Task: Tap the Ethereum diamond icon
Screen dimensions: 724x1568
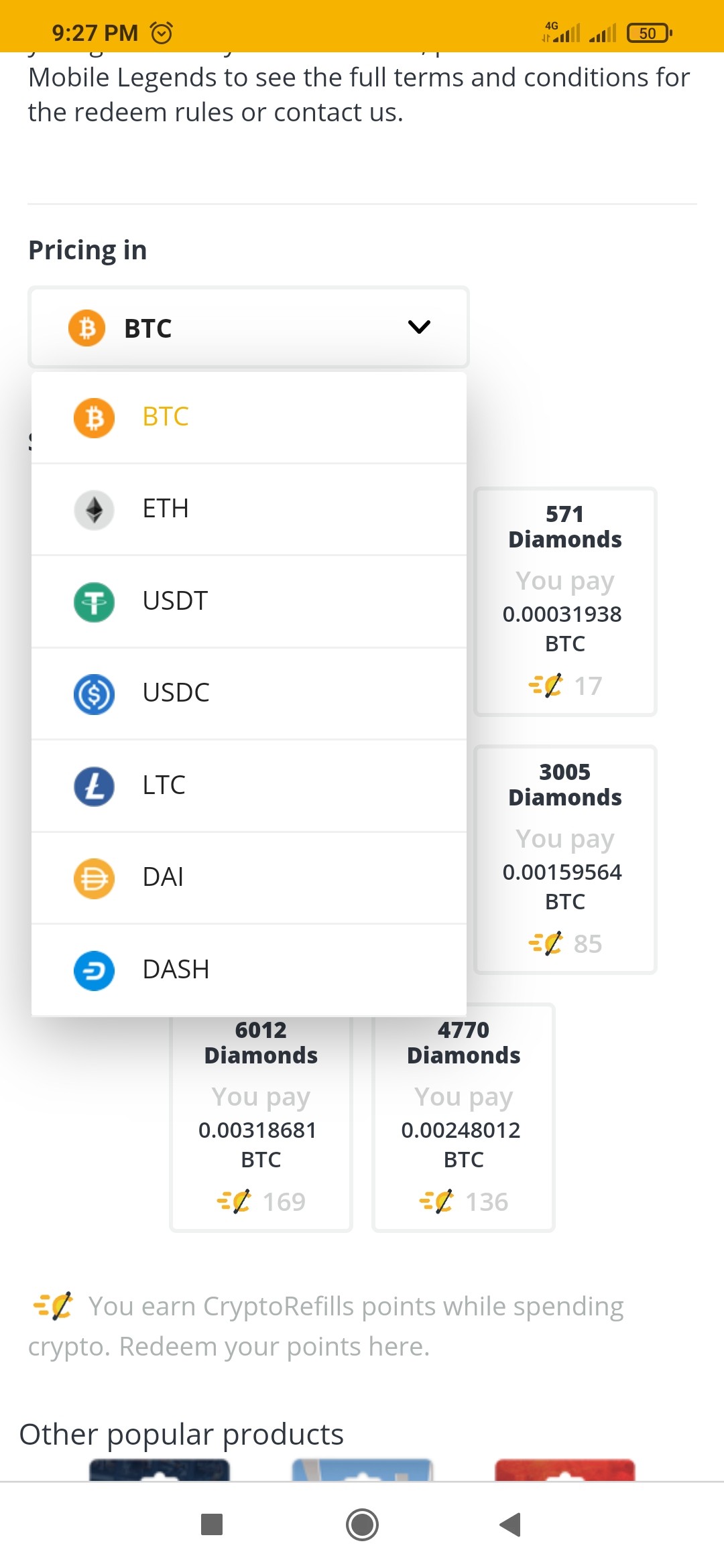Action: [94, 510]
